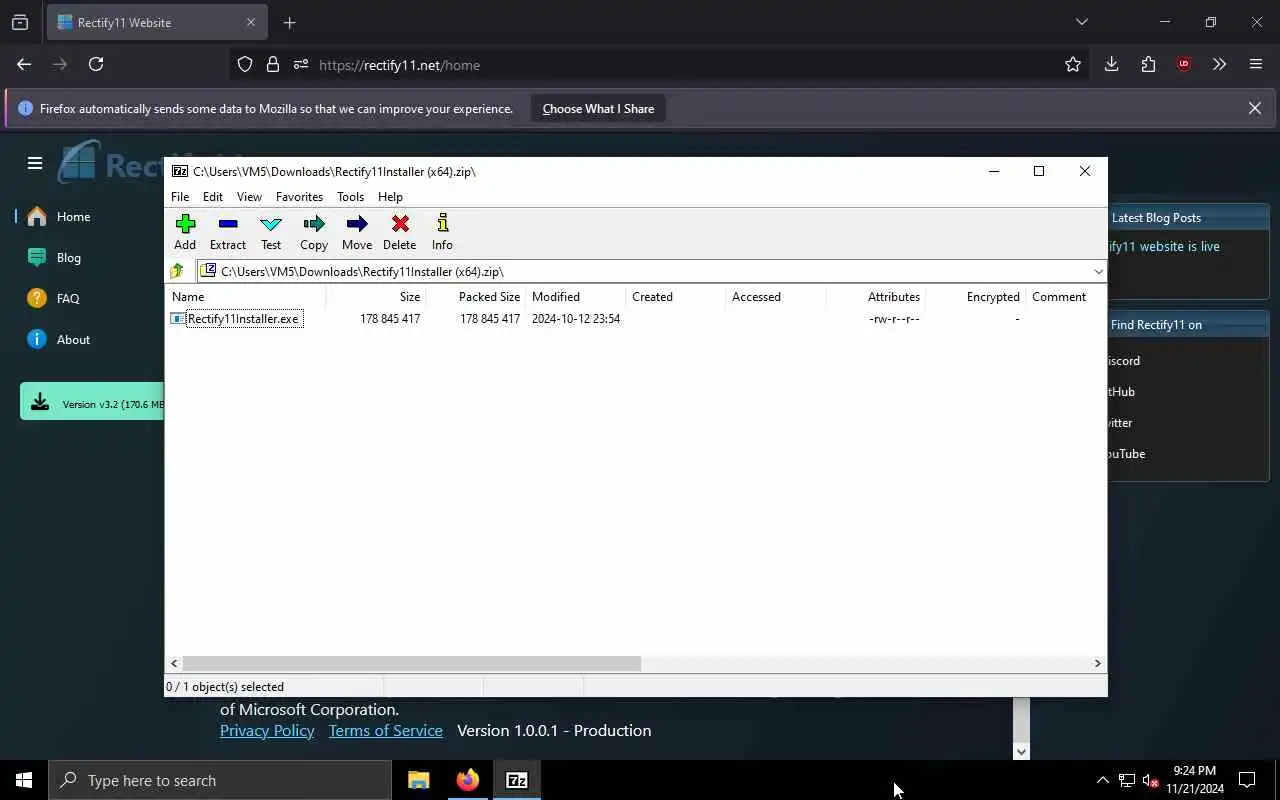Open the Tools menu

pyautogui.click(x=350, y=197)
